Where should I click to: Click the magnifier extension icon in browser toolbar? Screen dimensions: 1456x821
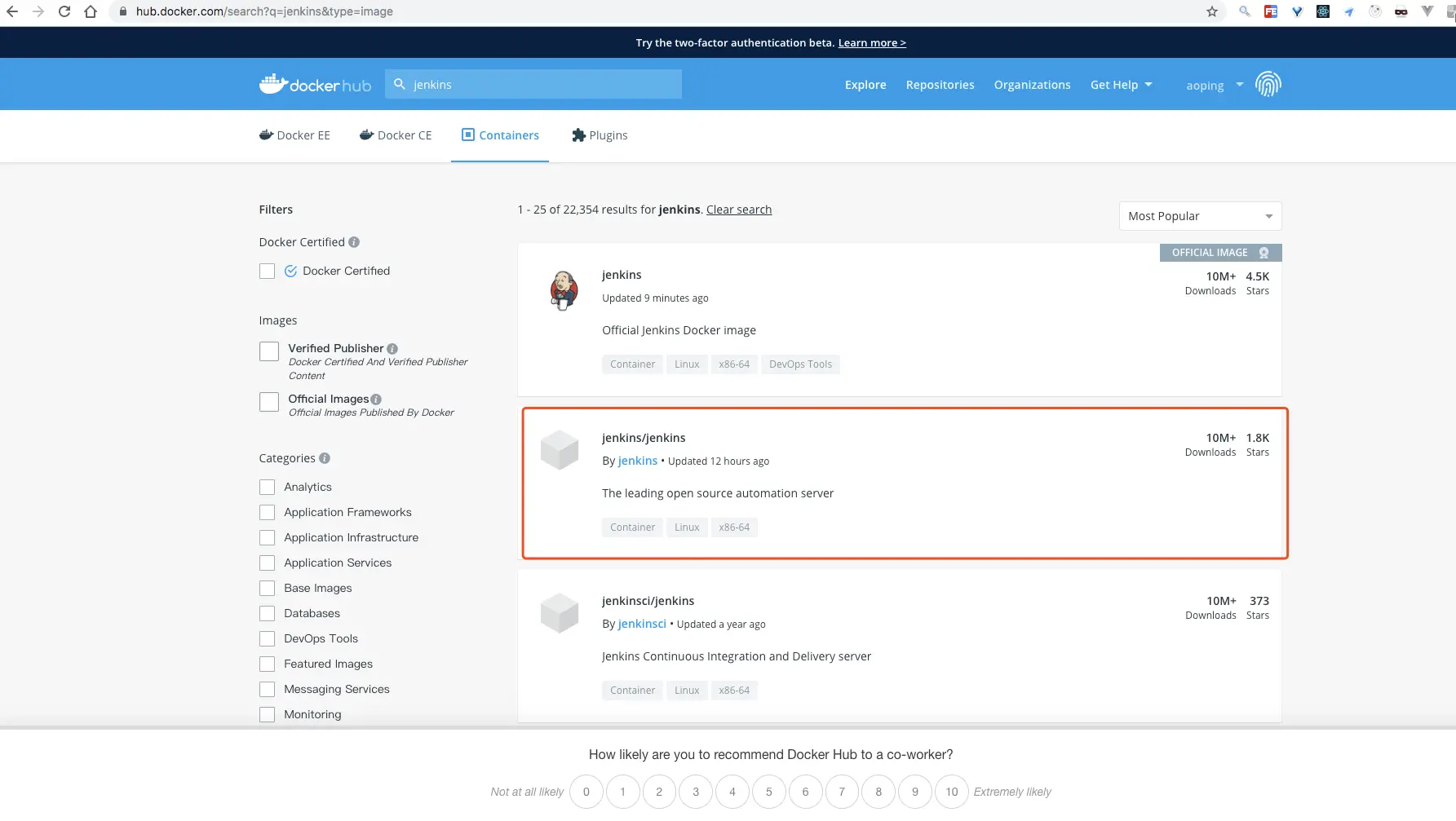(1244, 11)
